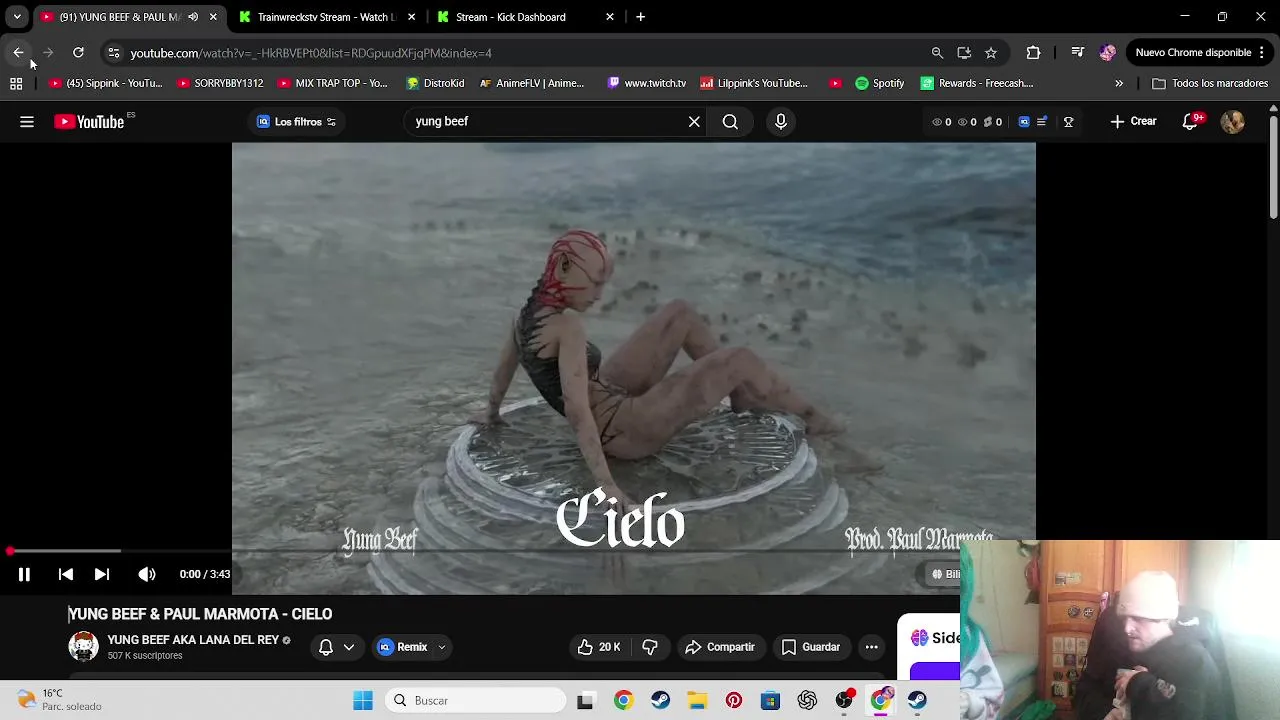Open the Chrome profile avatar

(1107, 53)
